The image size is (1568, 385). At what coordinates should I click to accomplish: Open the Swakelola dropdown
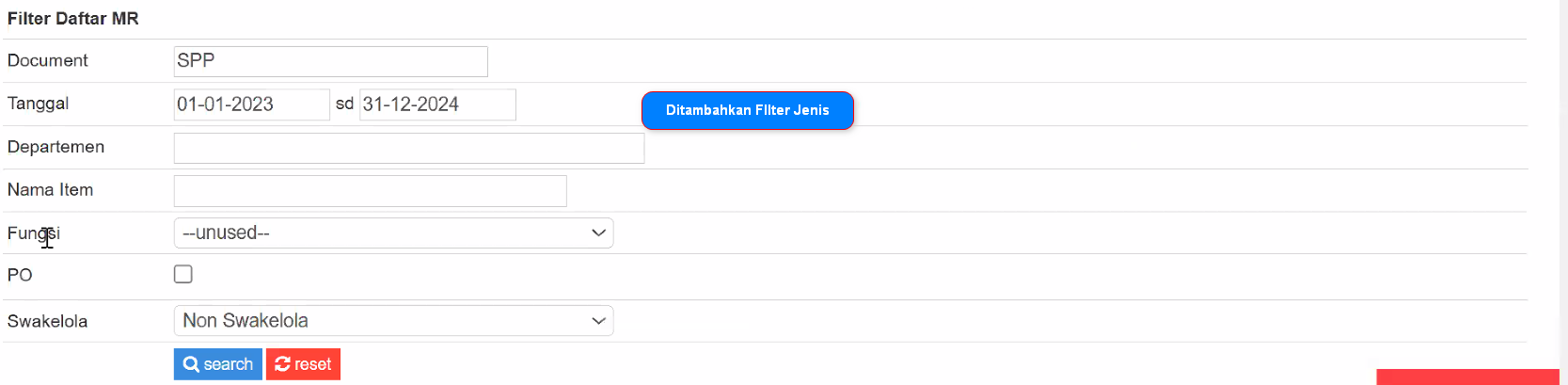click(x=393, y=320)
